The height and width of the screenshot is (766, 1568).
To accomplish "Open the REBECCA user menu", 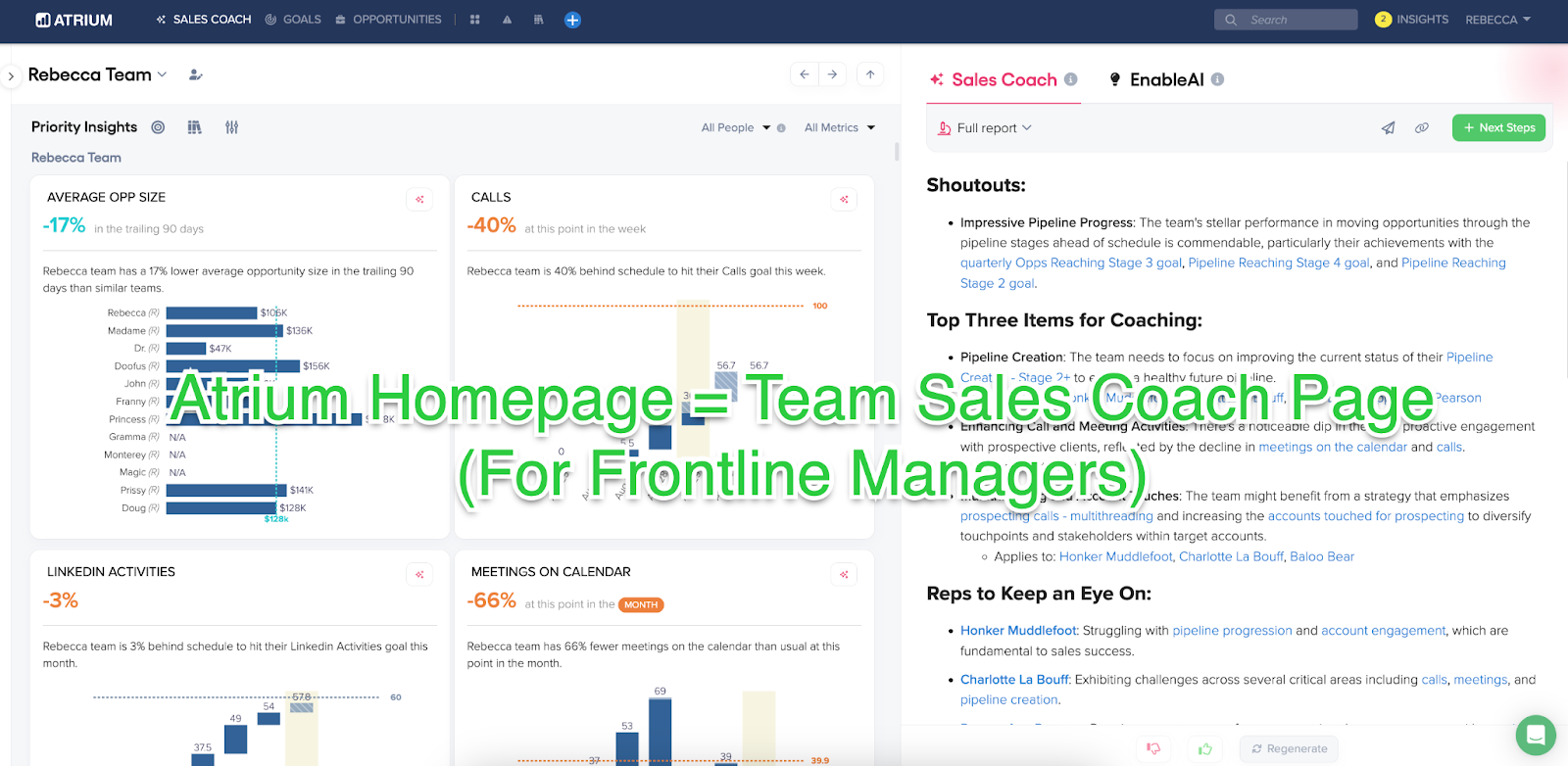I will click(x=1497, y=20).
